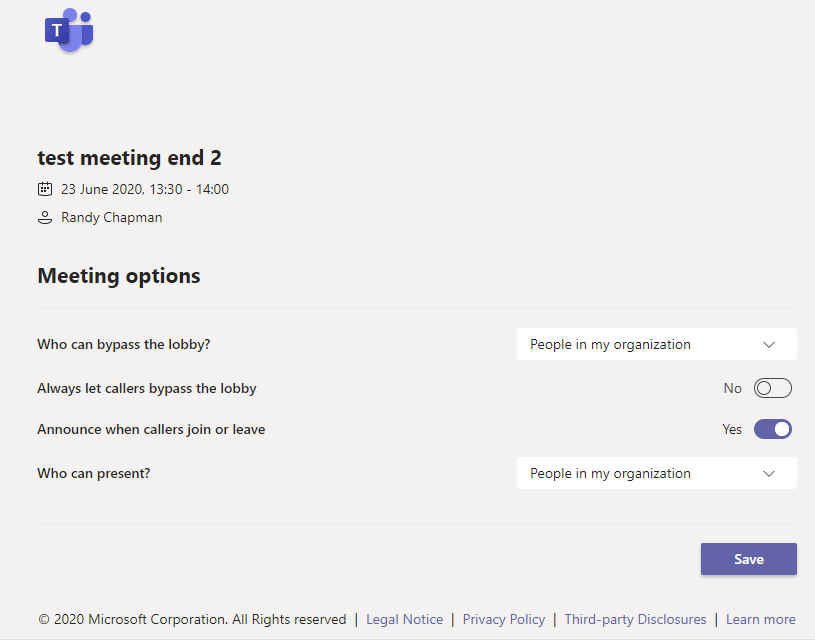815x640 pixels.
Task: Open the Legal Notice link
Action: tap(404, 619)
